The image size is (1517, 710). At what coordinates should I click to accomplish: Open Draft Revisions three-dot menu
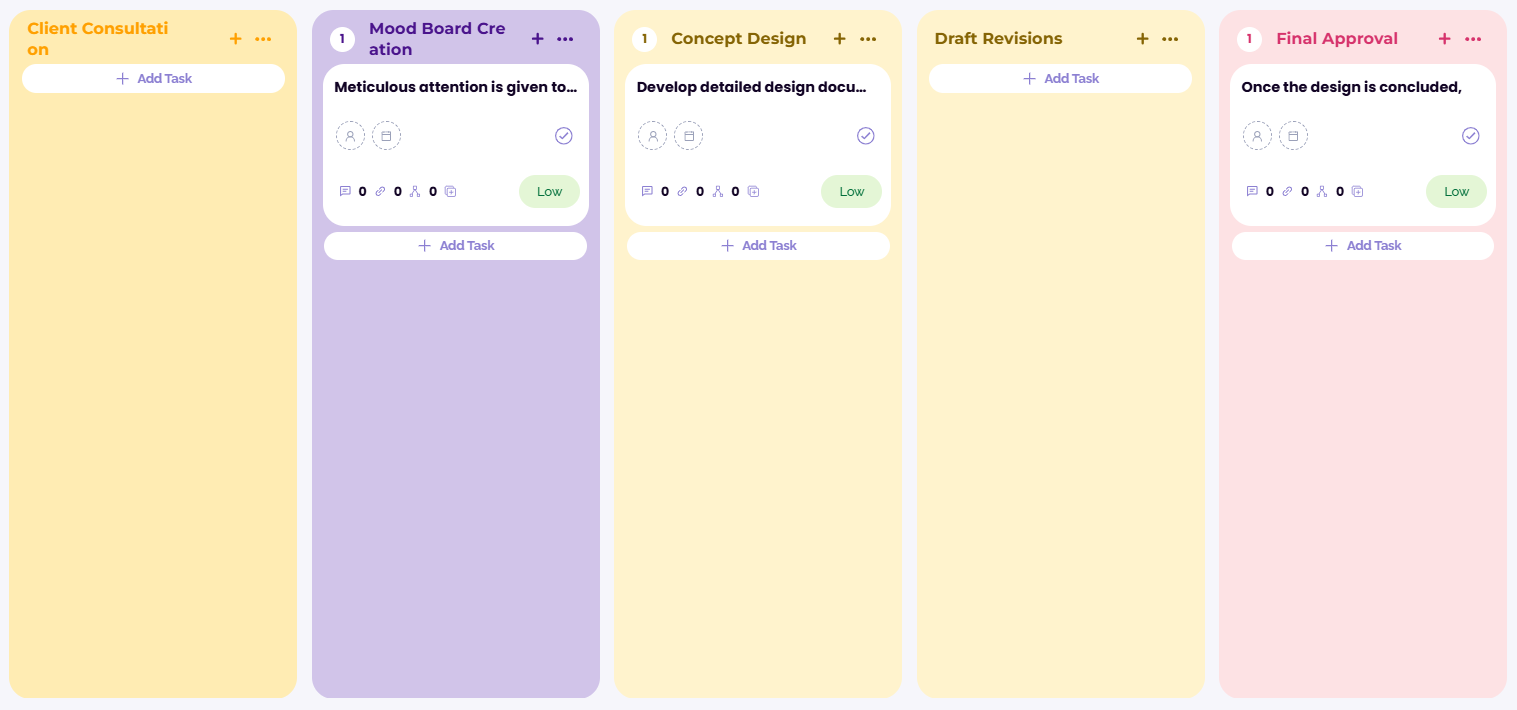tap(1170, 39)
